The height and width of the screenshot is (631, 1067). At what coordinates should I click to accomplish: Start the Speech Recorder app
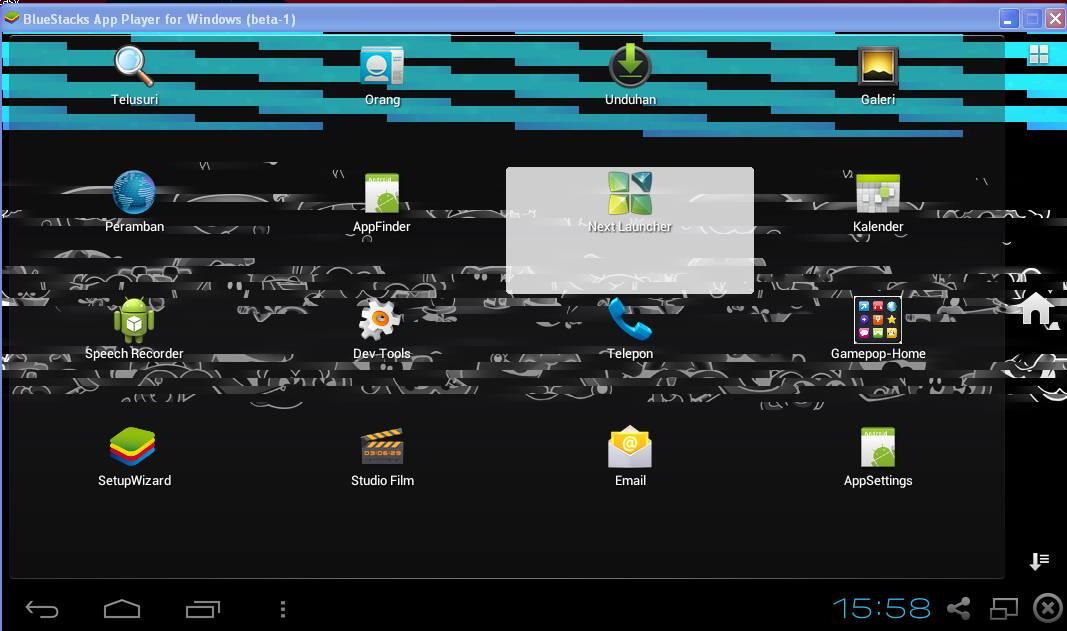(x=135, y=319)
